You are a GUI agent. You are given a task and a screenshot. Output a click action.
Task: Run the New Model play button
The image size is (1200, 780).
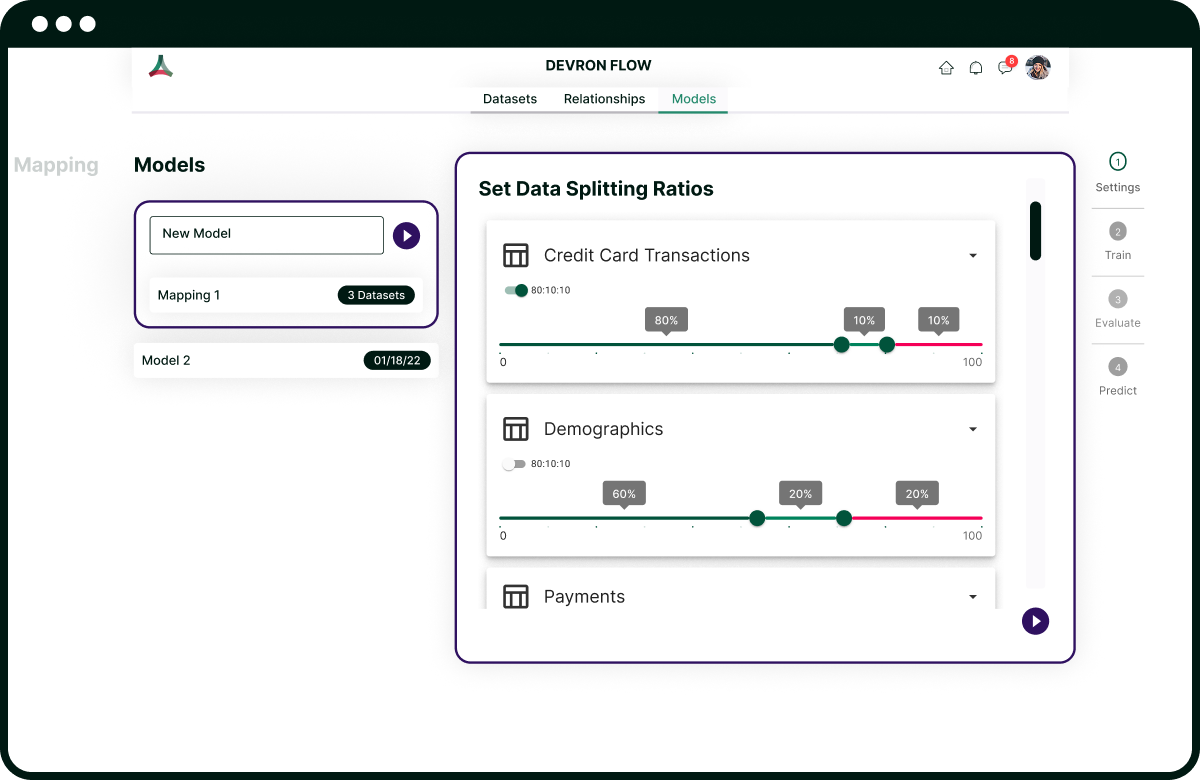pos(406,235)
